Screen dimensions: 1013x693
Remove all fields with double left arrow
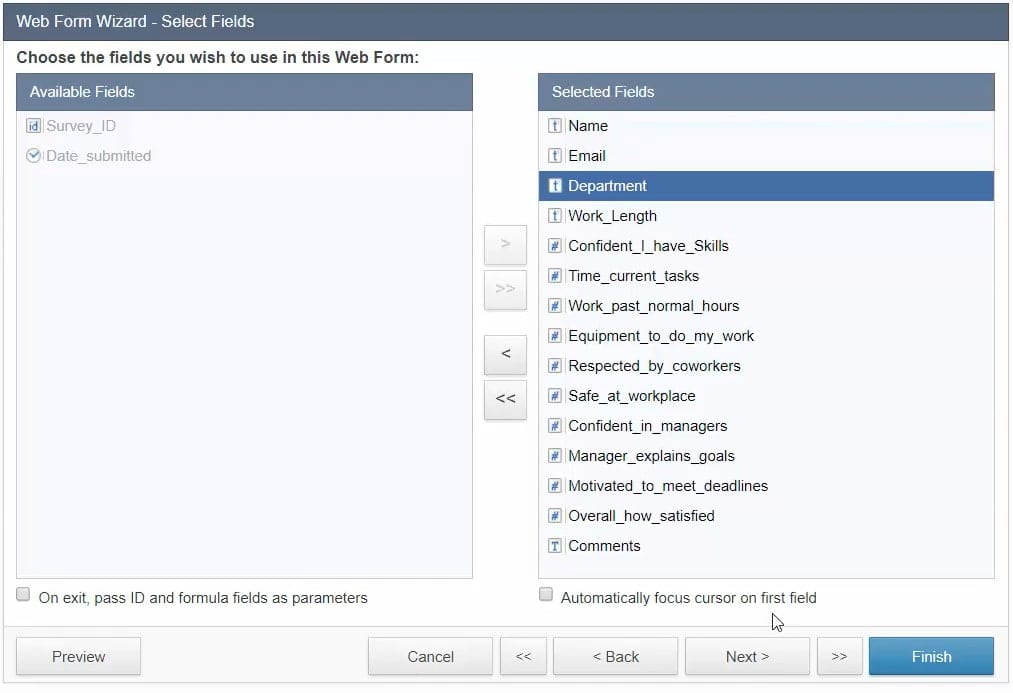[505, 398]
